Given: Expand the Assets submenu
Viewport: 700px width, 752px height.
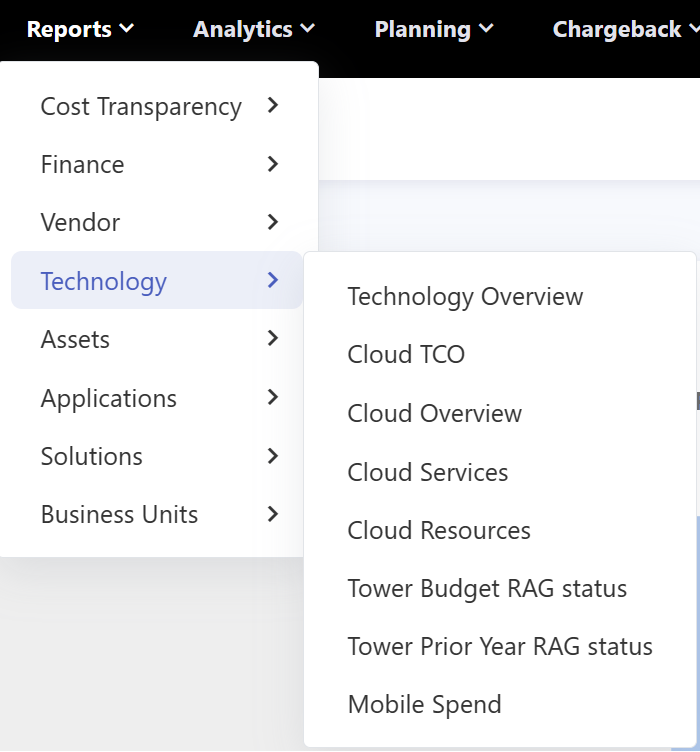Looking at the screenshot, I should pos(158,339).
